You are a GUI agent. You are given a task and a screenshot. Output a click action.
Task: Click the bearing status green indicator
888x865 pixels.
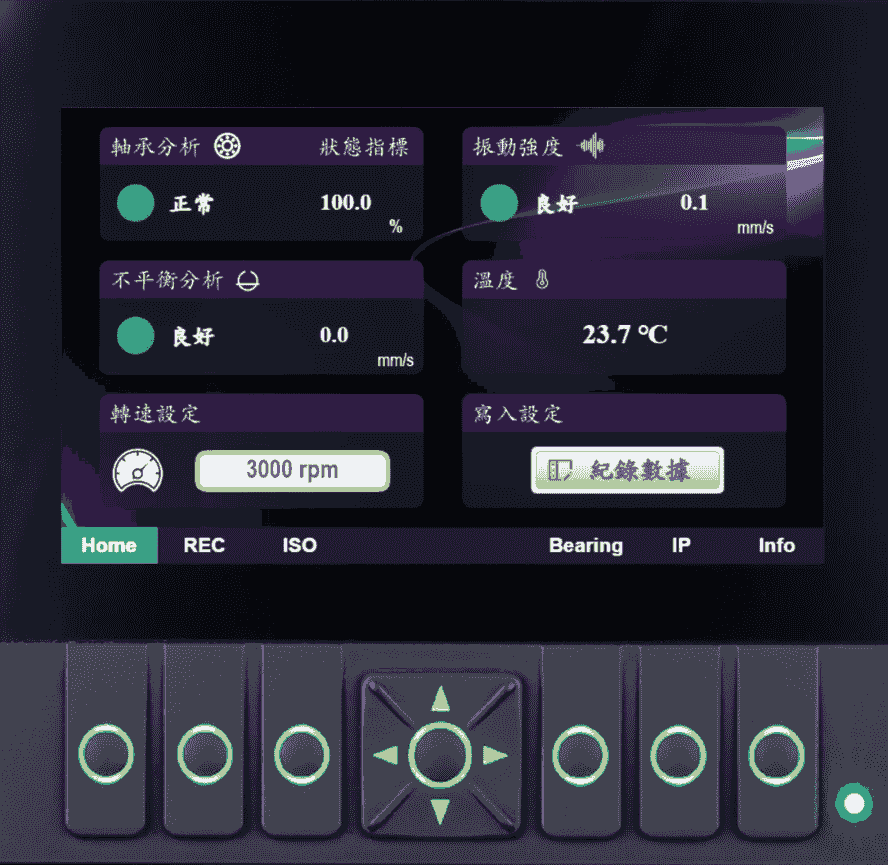tap(136, 203)
